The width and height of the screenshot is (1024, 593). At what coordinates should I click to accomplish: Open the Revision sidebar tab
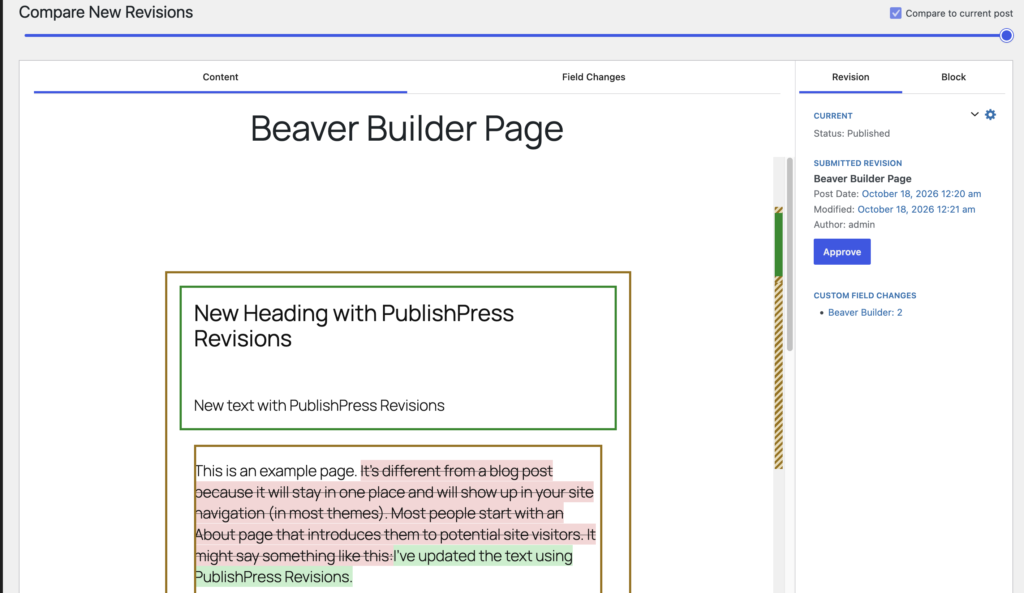(x=850, y=77)
